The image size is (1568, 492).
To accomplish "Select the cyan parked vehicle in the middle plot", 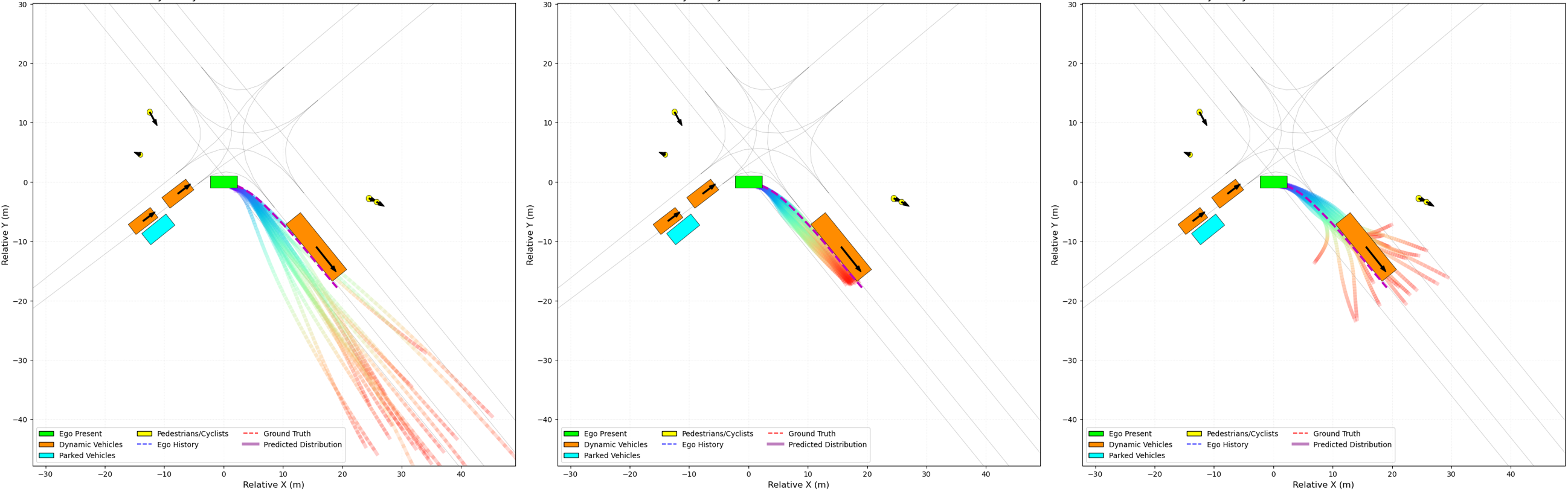I will (x=683, y=229).
